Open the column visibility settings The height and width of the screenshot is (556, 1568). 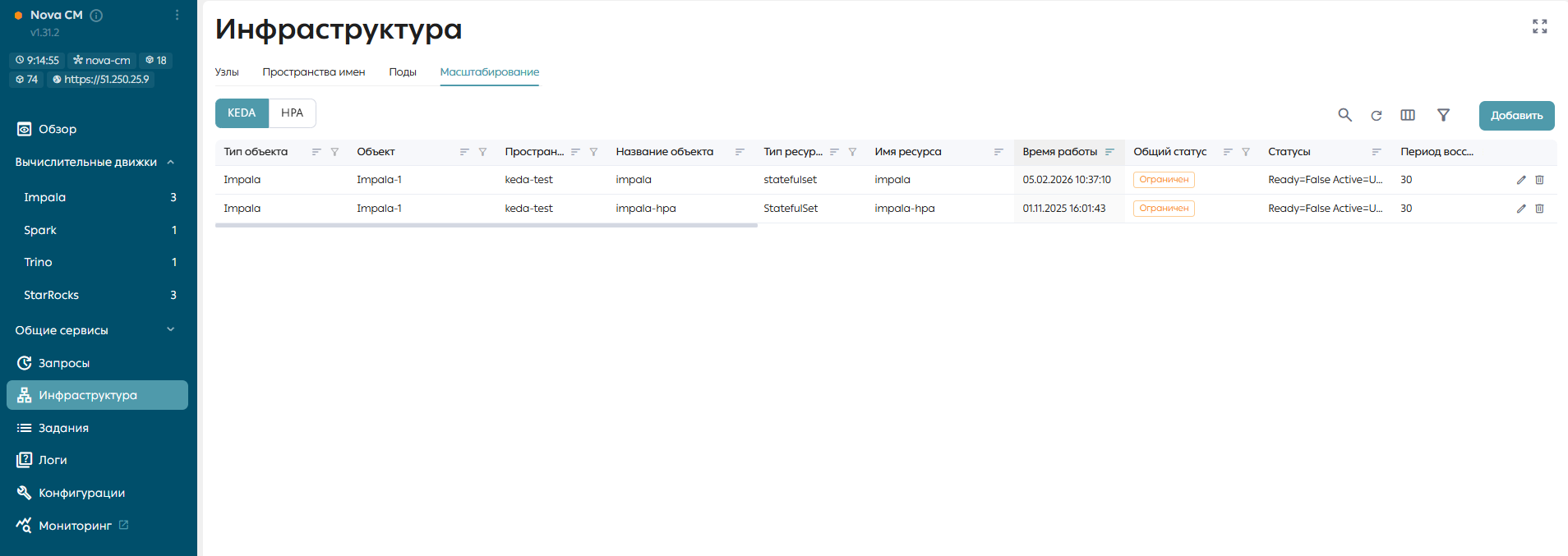pyautogui.click(x=1408, y=115)
